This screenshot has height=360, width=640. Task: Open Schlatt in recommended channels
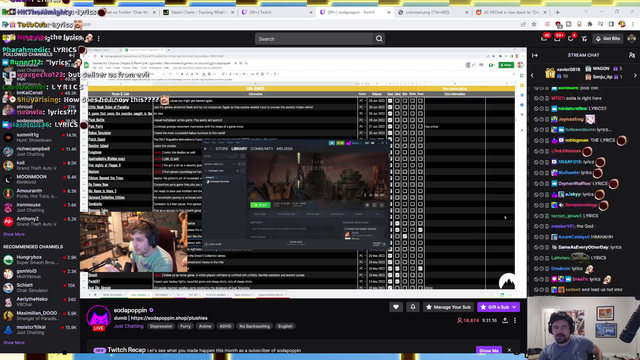(40, 288)
